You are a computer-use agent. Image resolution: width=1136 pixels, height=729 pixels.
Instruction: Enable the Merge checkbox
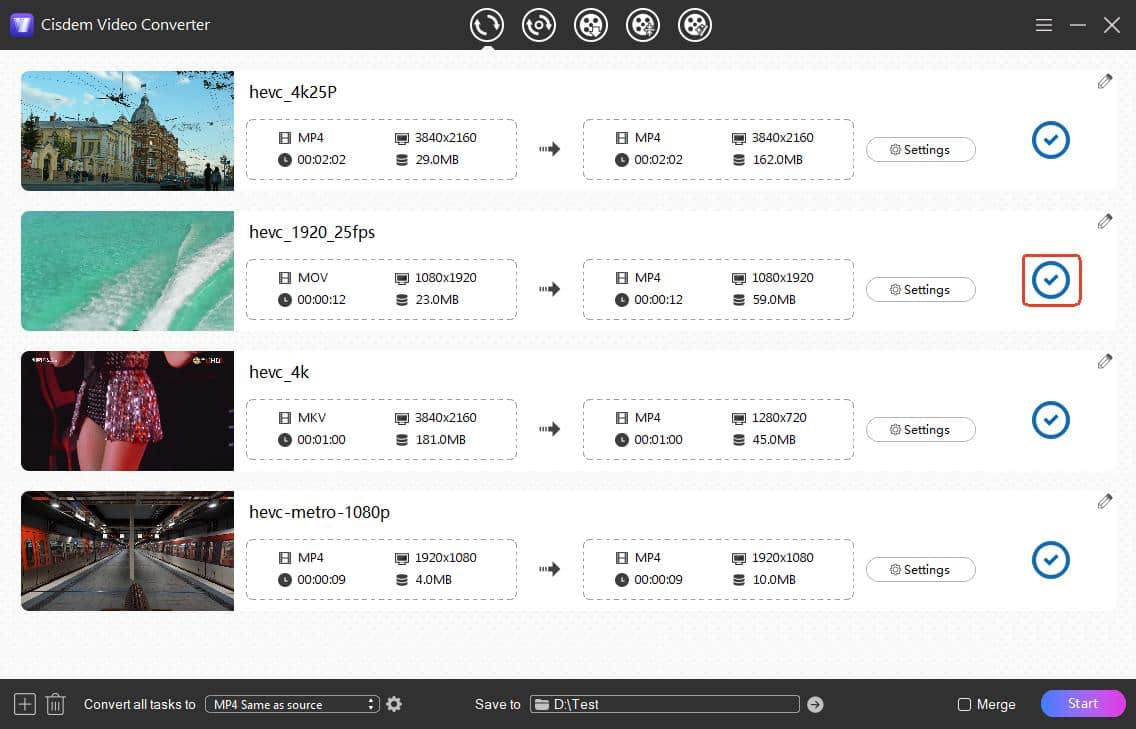(964, 704)
